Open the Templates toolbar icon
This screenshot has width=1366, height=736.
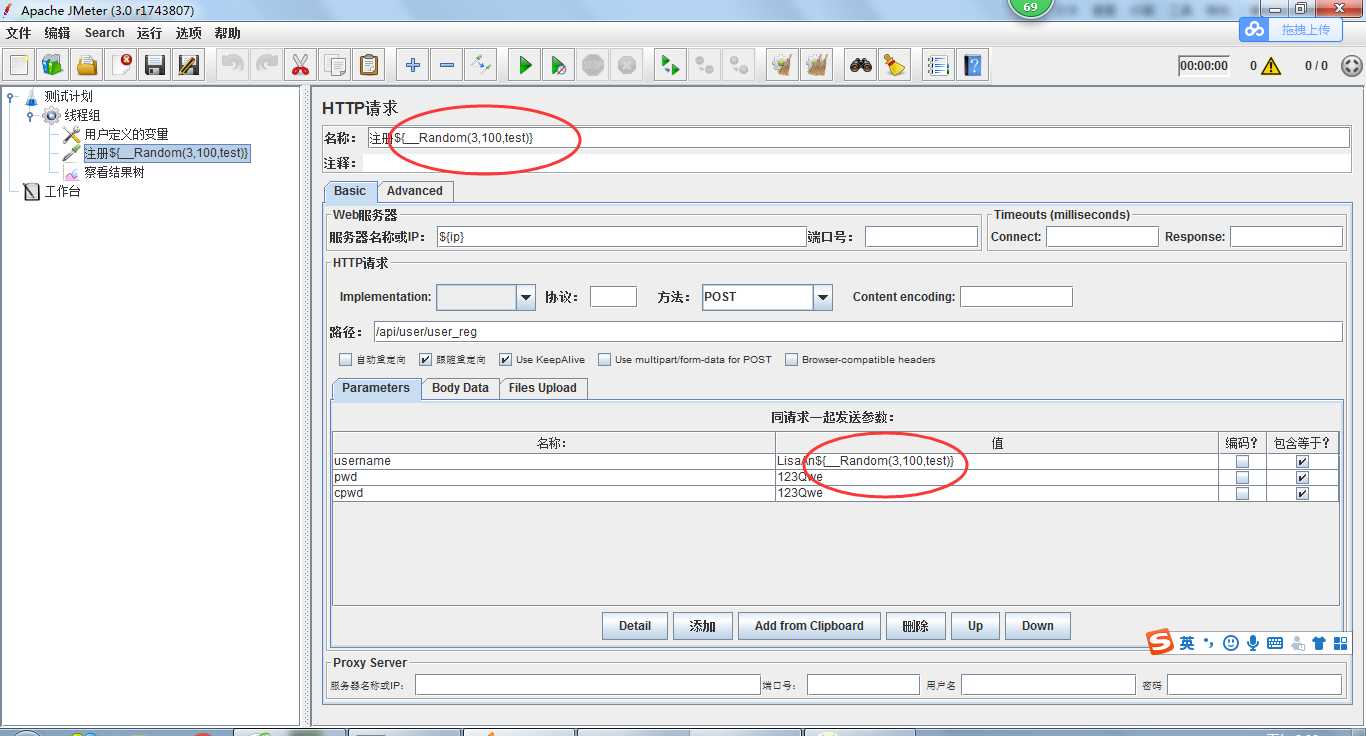point(53,66)
